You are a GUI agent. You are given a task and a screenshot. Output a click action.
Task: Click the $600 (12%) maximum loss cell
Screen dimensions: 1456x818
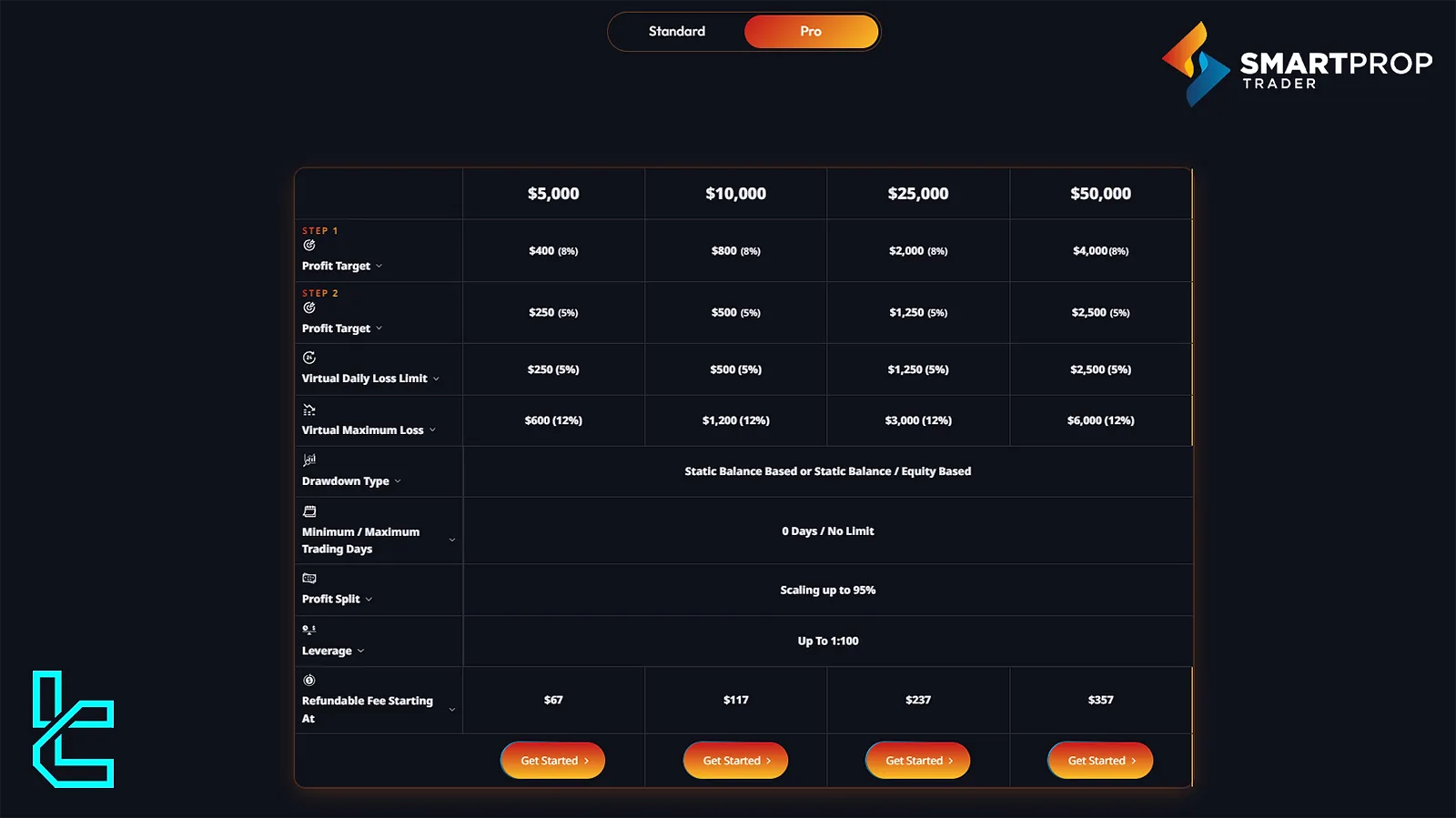coord(553,420)
